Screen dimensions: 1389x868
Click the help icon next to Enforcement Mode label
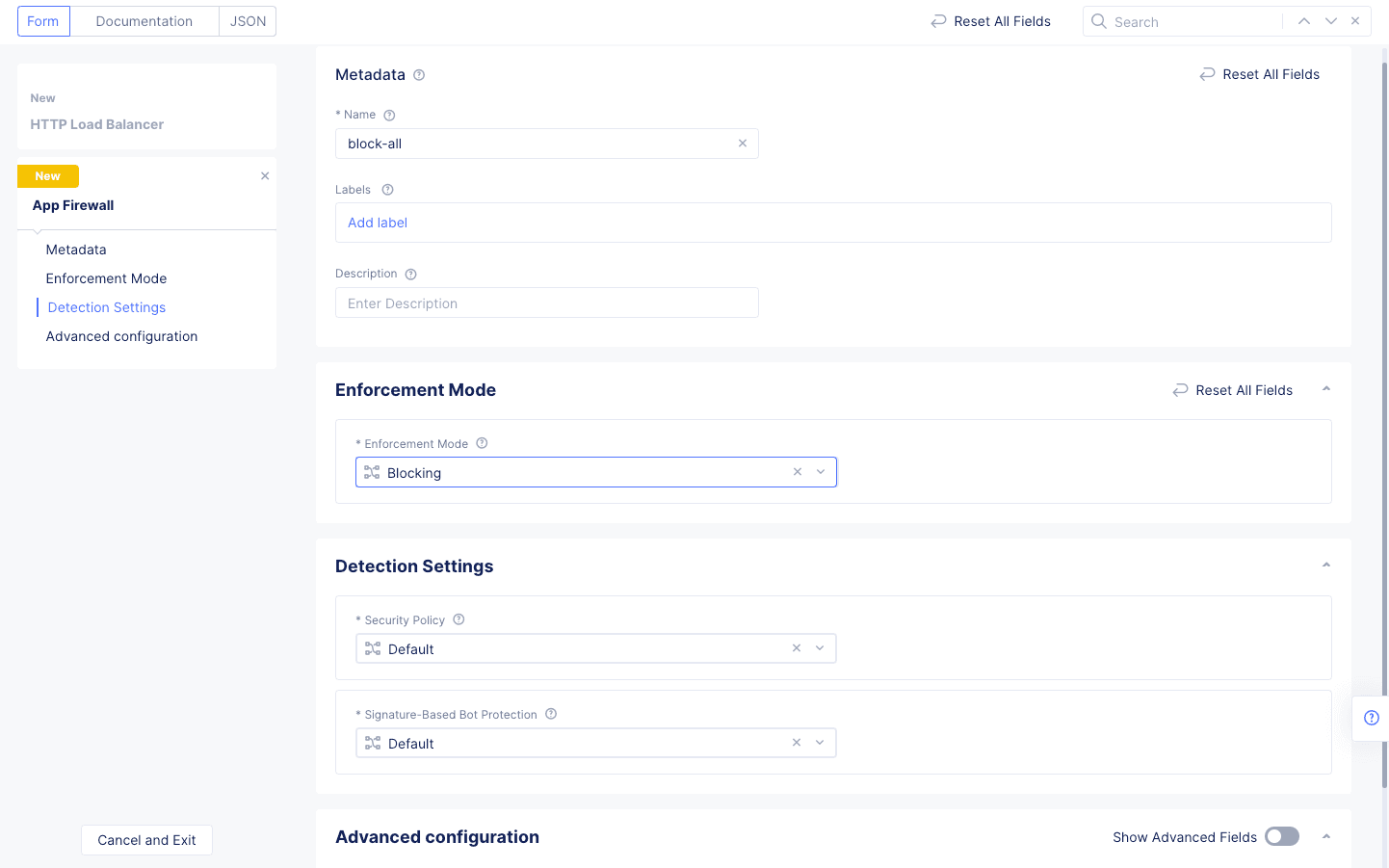click(x=482, y=443)
